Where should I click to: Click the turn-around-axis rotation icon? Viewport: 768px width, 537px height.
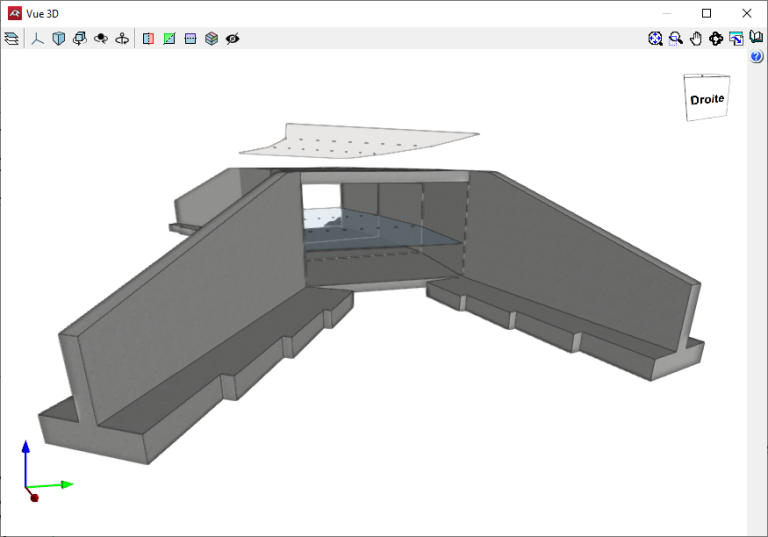pyautogui.click(x=122, y=38)
